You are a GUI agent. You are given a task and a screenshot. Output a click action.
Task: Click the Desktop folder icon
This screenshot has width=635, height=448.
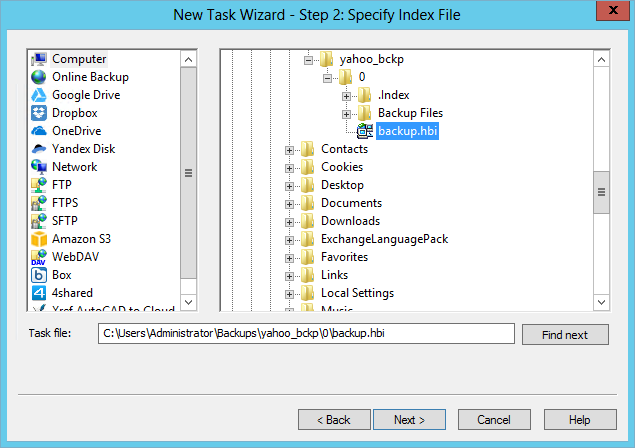308,185
